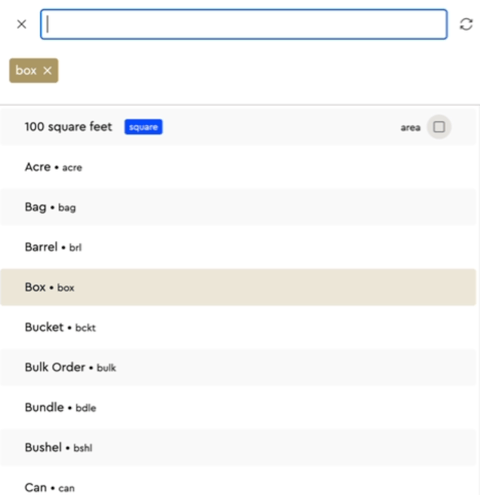
Task: Choose Bucket unit entry
Action: click(x=238, y=327)
